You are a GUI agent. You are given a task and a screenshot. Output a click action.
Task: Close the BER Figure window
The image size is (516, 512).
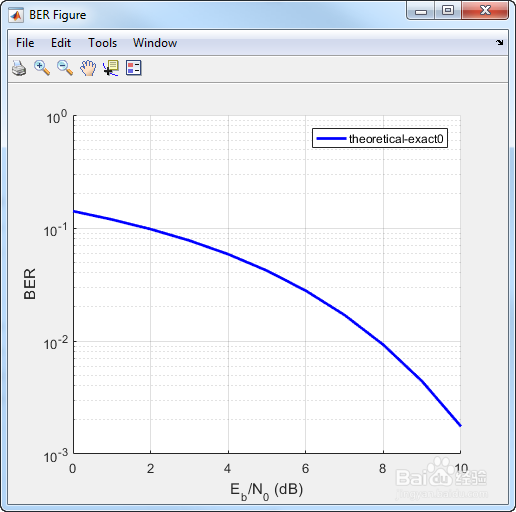(485, 11)
